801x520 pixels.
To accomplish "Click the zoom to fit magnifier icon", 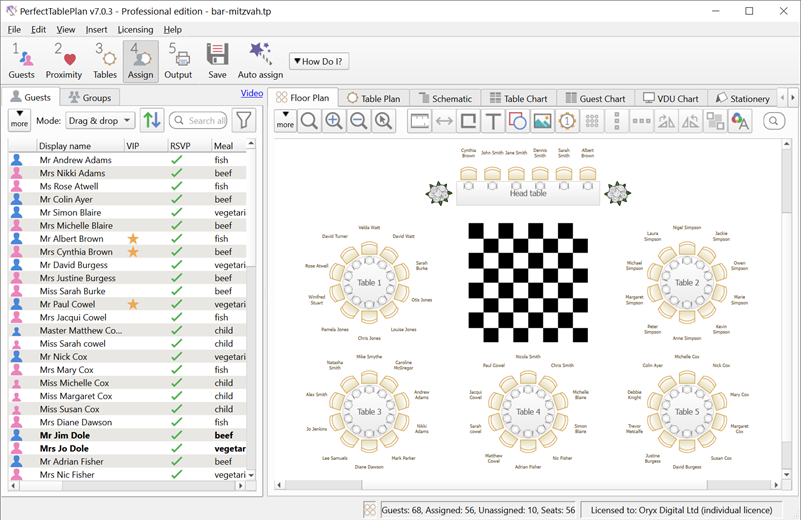I will pos(309,121).
